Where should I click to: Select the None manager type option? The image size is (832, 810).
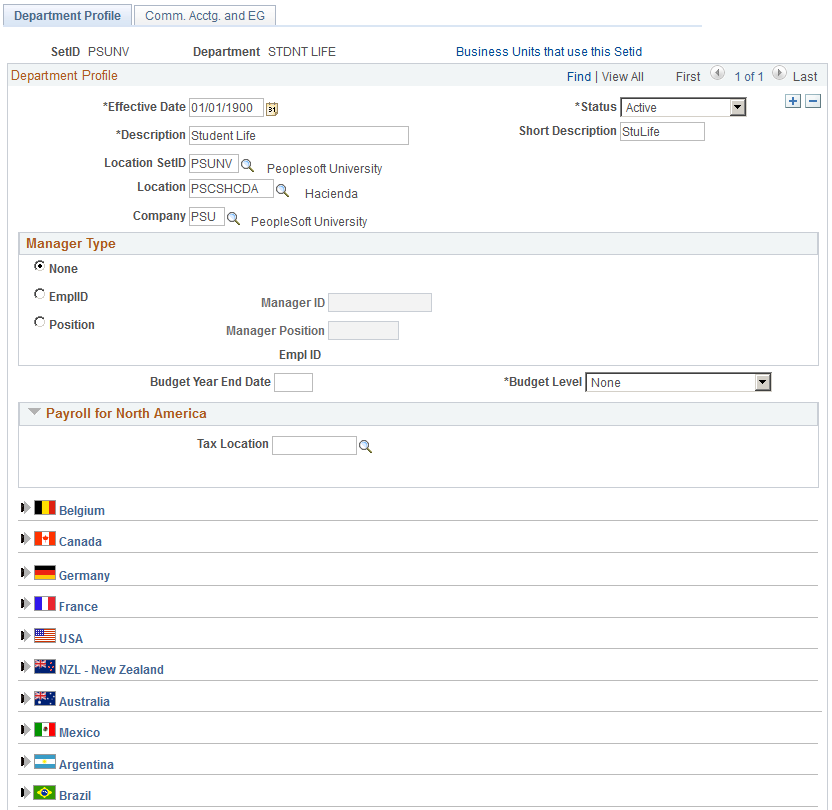click(39, 265)
